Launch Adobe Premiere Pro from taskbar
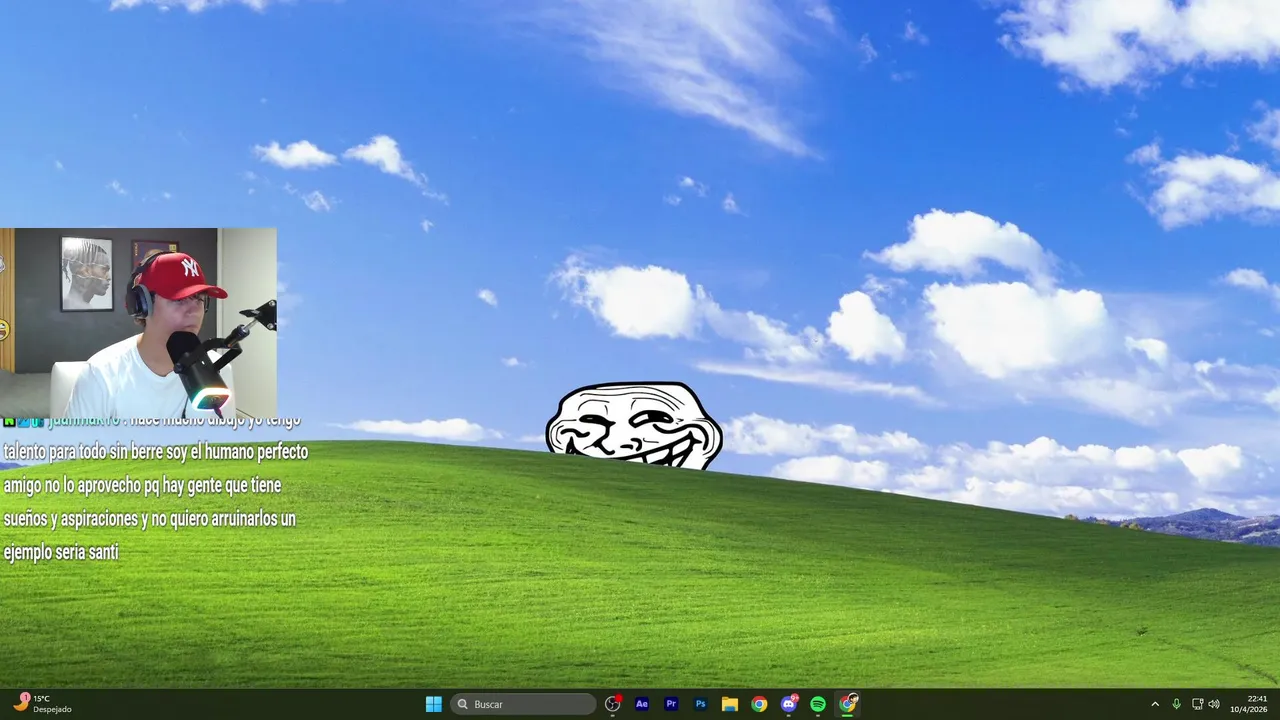This screenshot has height=720, width=1280. (x=671, y=704)
